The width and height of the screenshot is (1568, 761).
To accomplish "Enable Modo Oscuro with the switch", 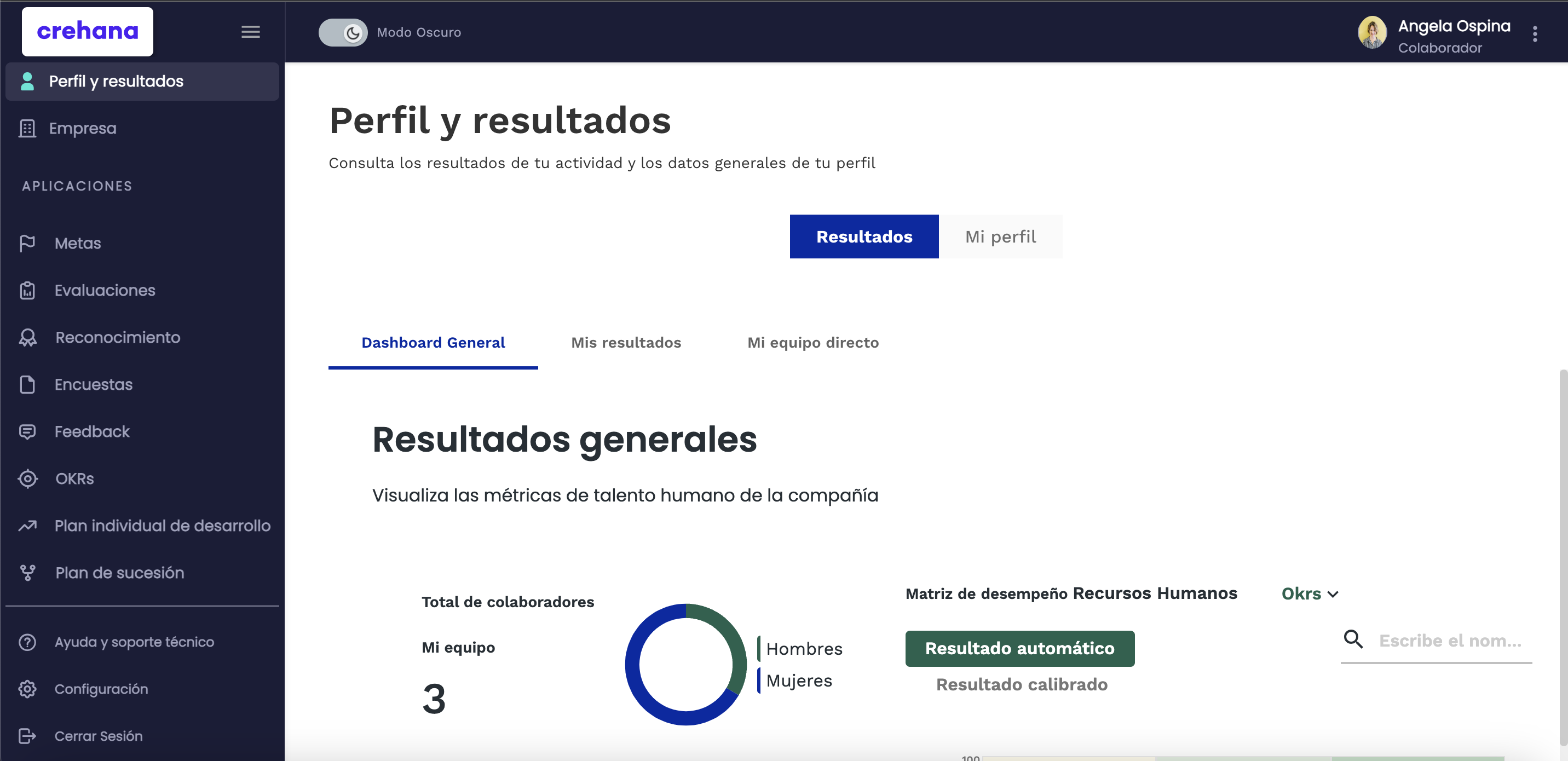I will coord(343,32).
